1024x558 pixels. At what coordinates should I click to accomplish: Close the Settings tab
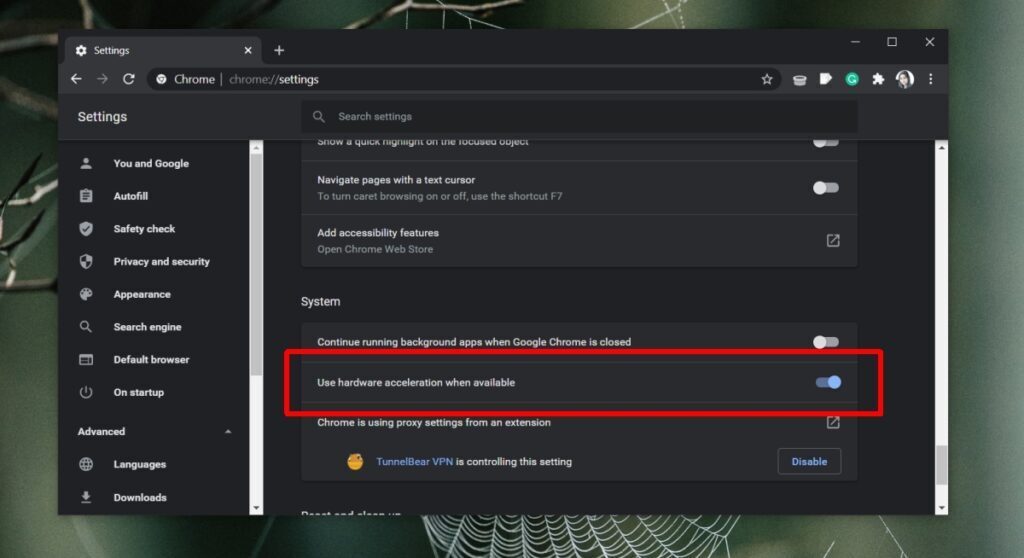[248, 50]
